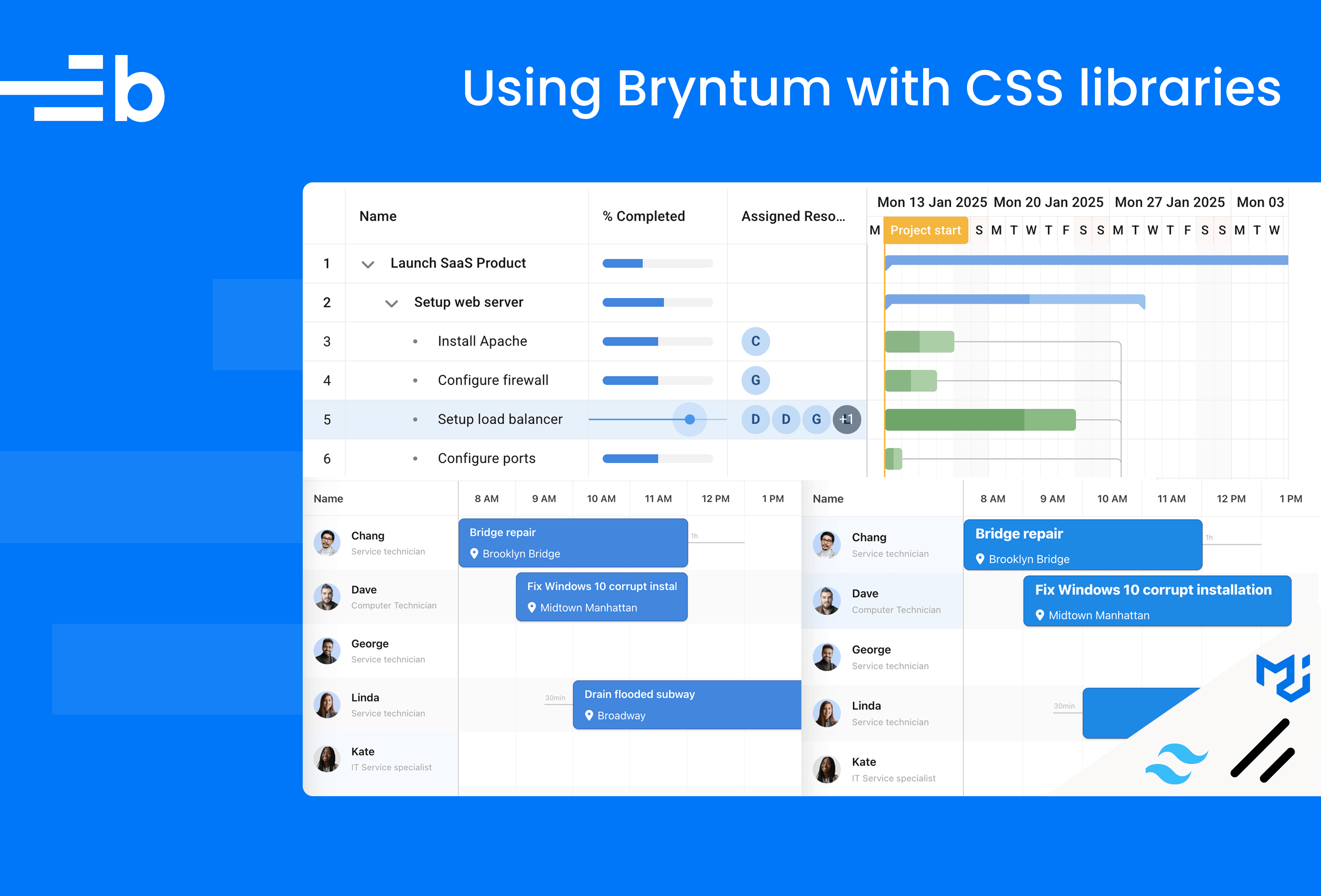
Task: Click Brooklyn Bridge location pin in left scheduler
Action: click(x=474, y=553)
